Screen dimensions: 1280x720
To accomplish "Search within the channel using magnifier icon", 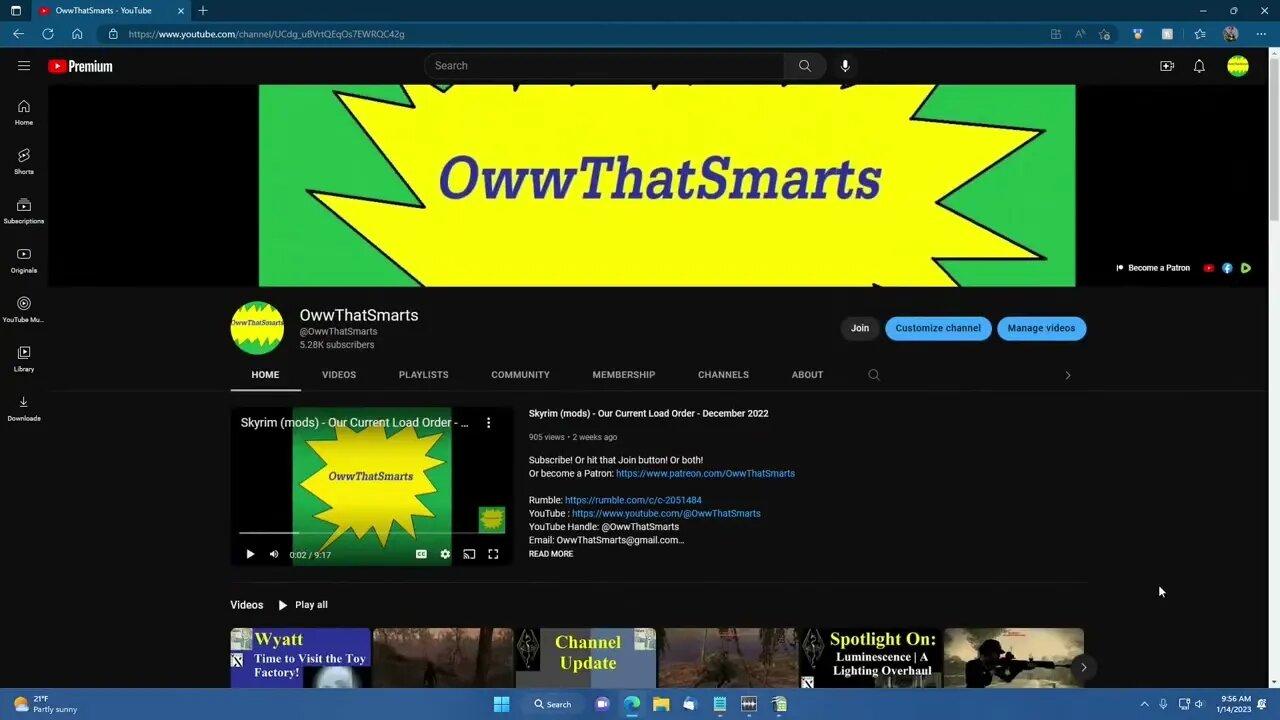I will pyautogui.click(x=874, y=375).
